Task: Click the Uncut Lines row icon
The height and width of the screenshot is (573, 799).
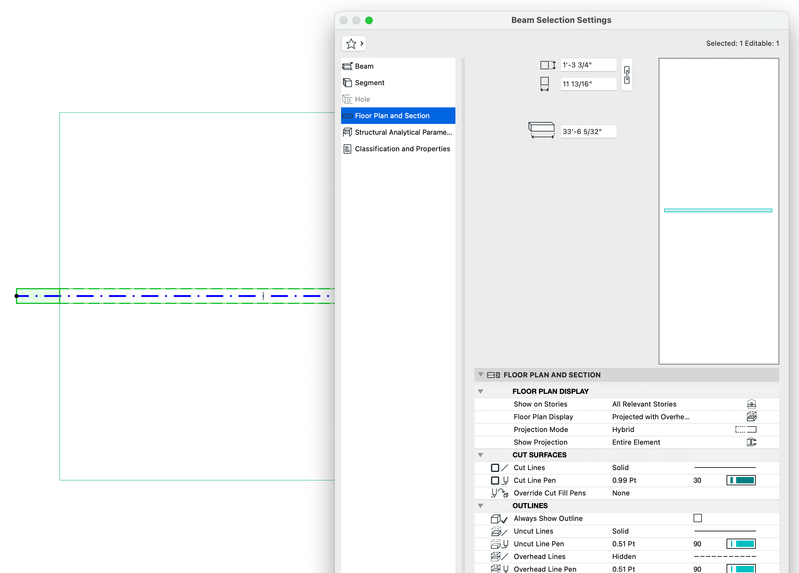Action: [499, 531]
